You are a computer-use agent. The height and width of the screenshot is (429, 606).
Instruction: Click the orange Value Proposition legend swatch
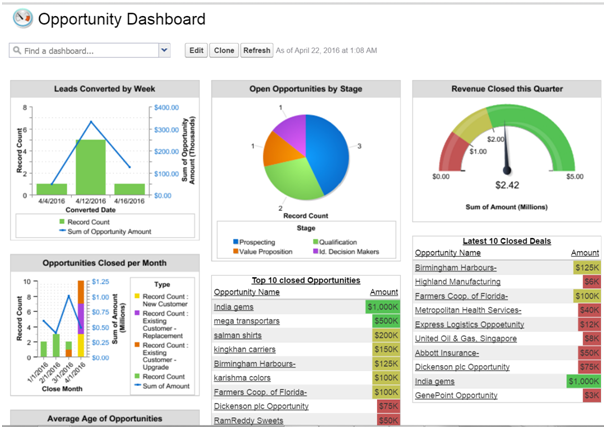pos(236,251)
